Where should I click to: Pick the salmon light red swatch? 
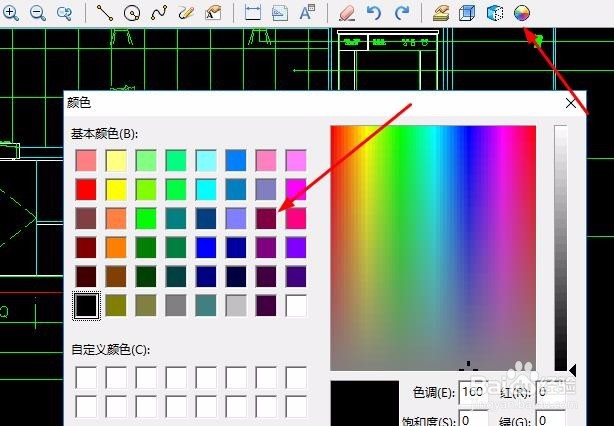86,161
